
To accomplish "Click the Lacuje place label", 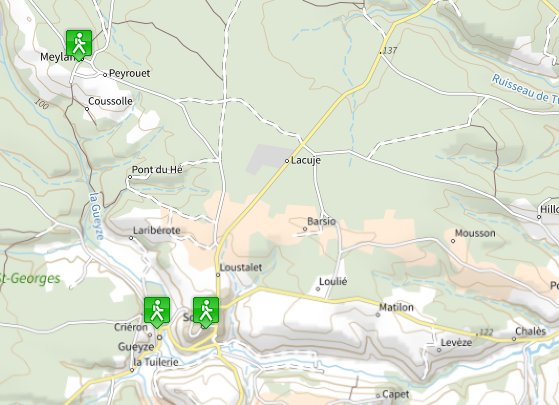I will [x=306, y=160].
